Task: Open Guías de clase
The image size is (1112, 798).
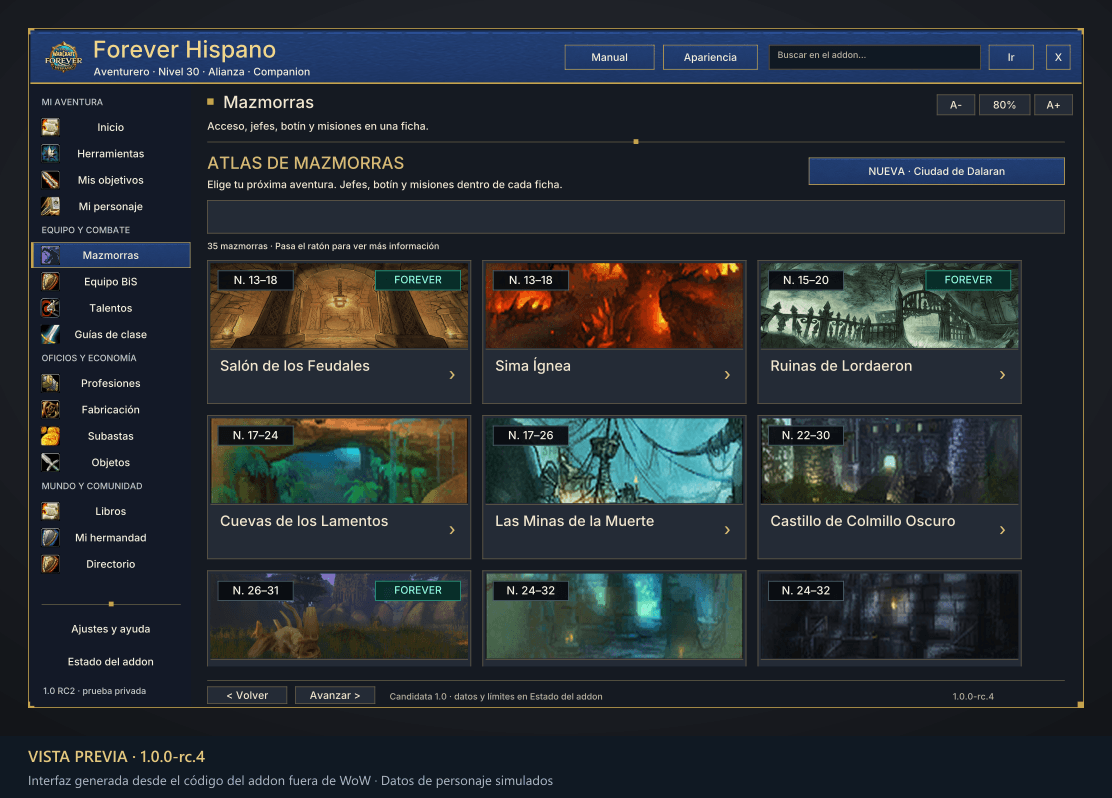Action: (x=111, y=334)
